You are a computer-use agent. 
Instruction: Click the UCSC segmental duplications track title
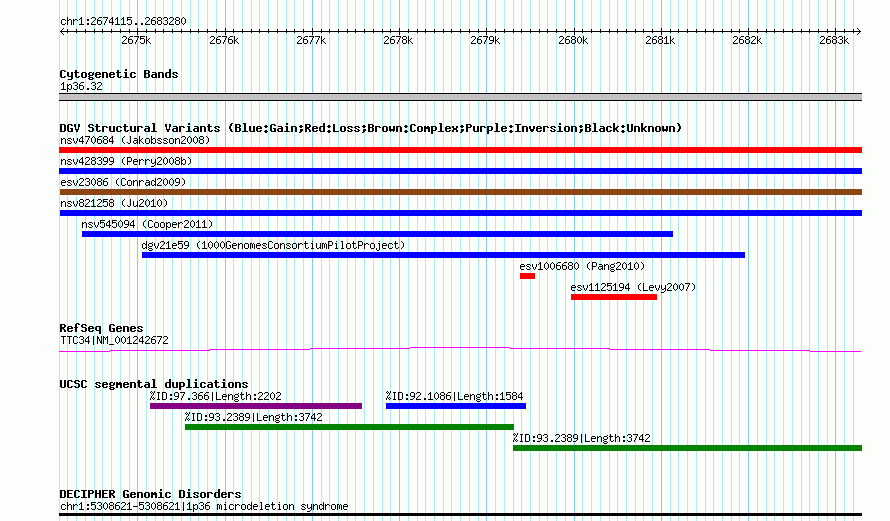[x=154, y=384]
